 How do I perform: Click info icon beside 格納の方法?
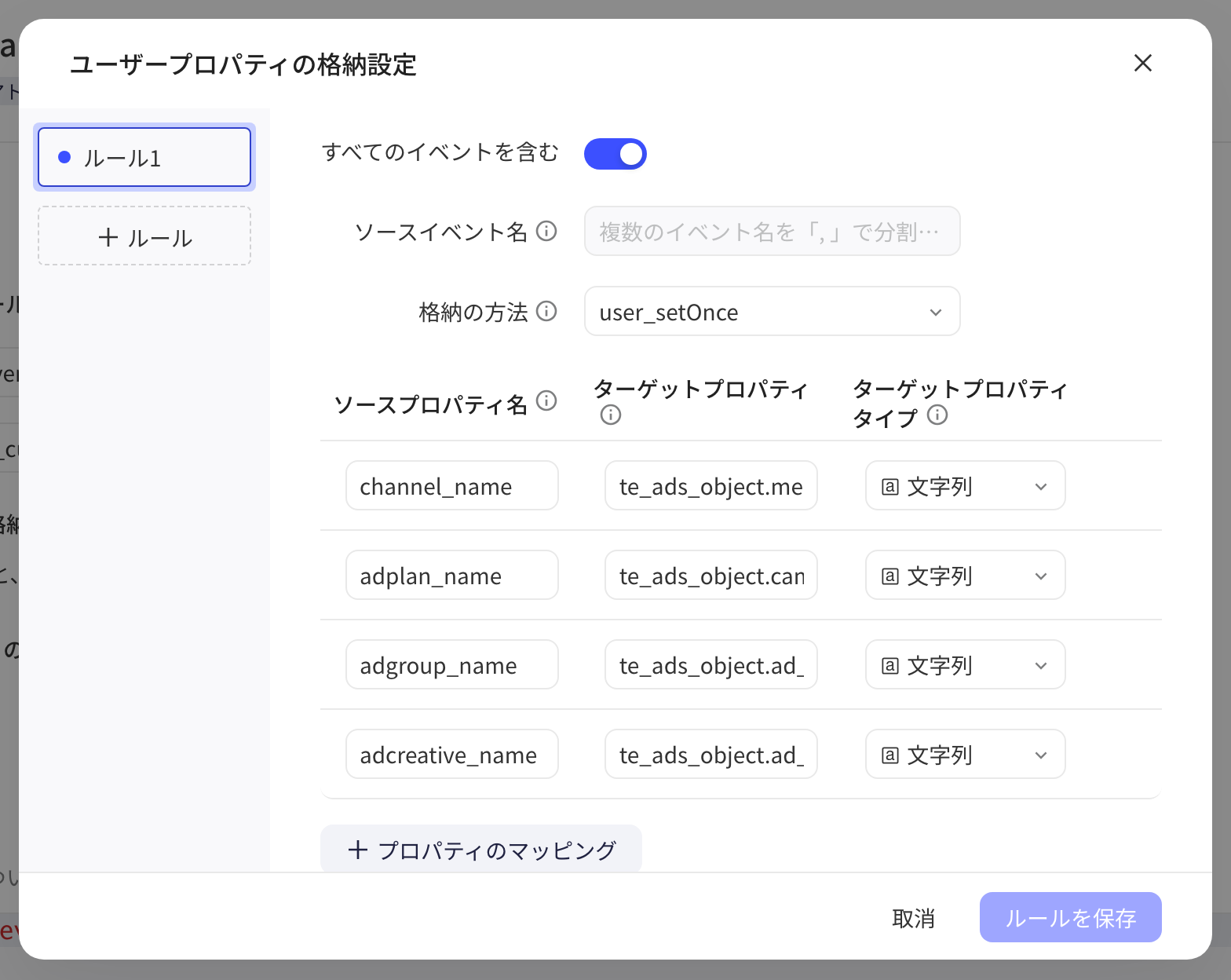(546, 311)
